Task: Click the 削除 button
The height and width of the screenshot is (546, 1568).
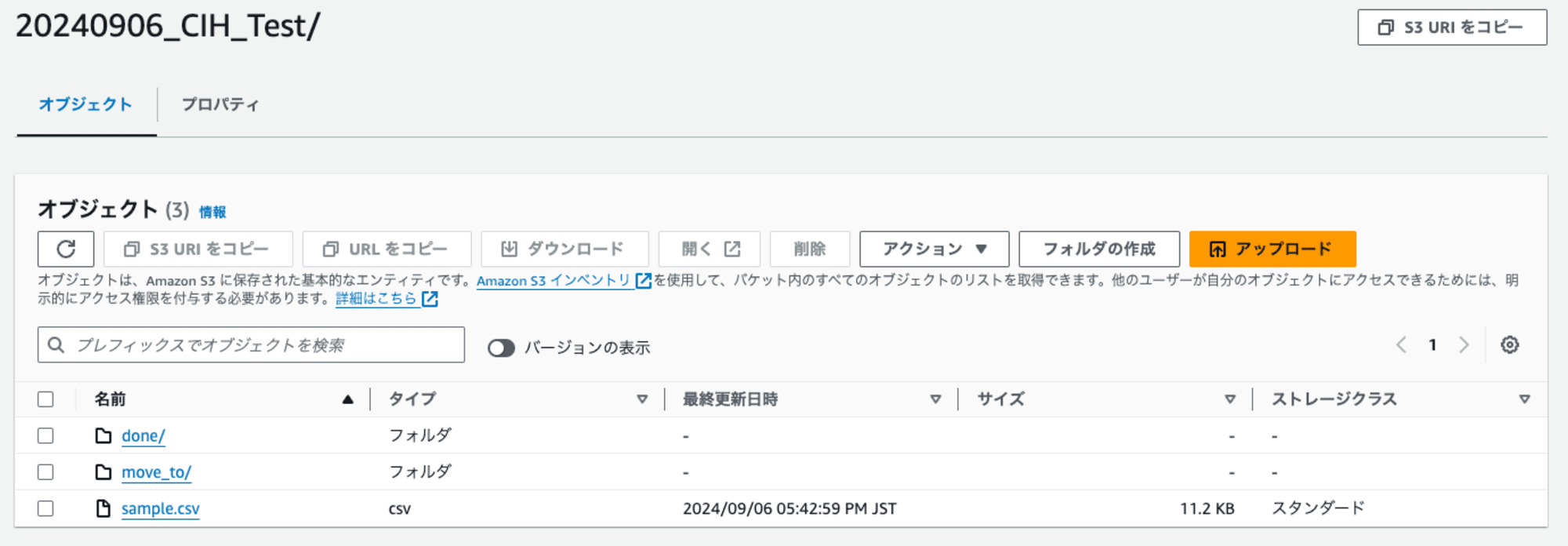Action: [810, 249]
